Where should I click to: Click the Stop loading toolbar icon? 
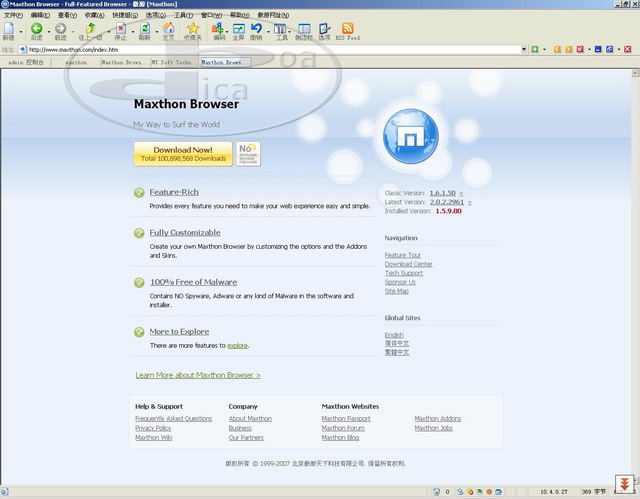(119, 30)
